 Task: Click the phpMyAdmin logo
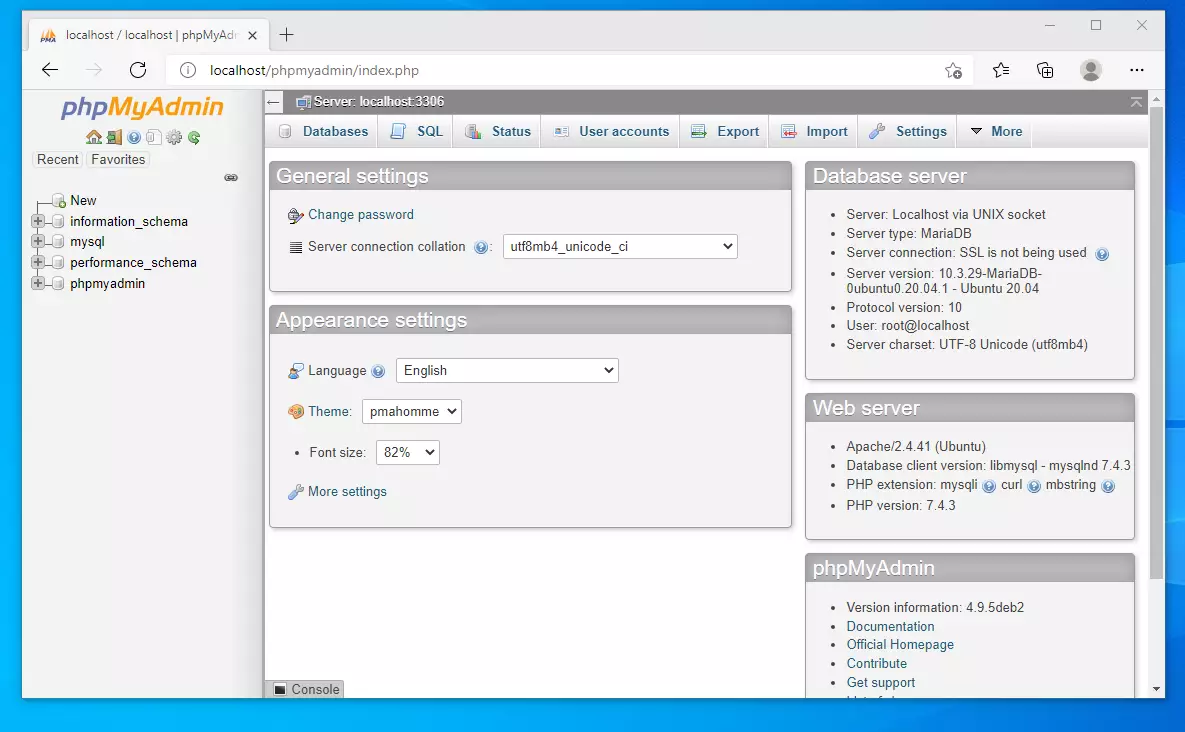pos(142,107)
